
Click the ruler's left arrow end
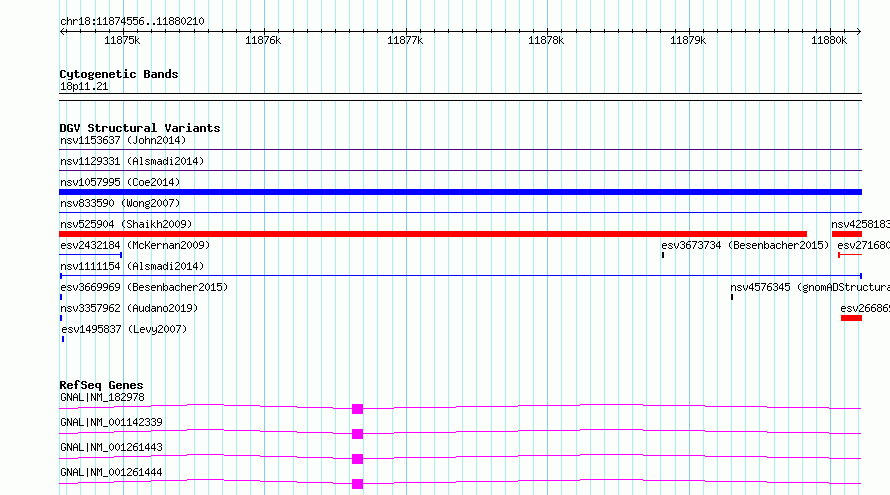pyautogui.click(x=62, y=32)
